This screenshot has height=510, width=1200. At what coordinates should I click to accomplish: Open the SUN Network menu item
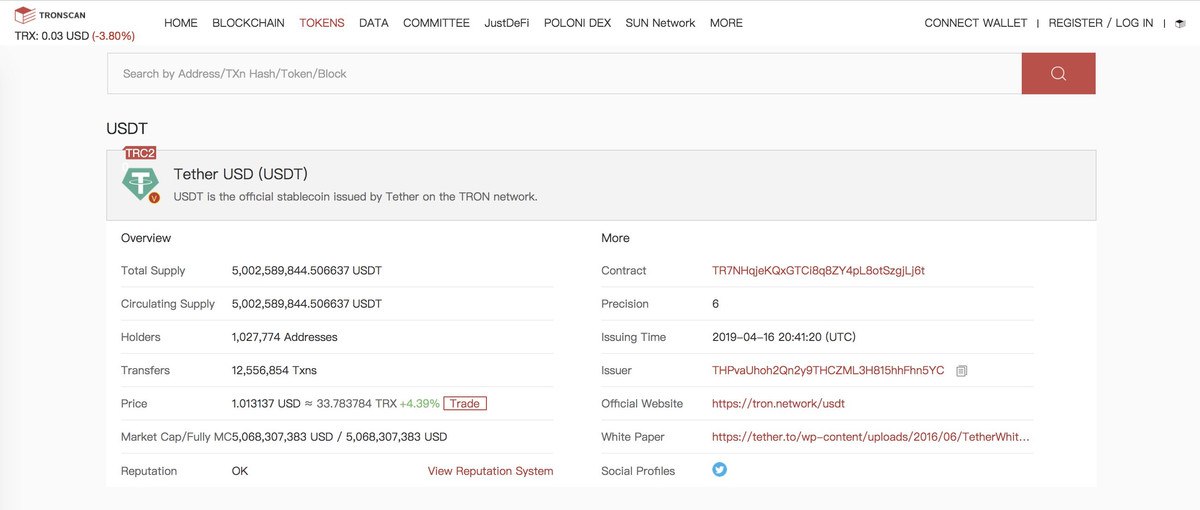pyautogui.click(x=660, y=23)
